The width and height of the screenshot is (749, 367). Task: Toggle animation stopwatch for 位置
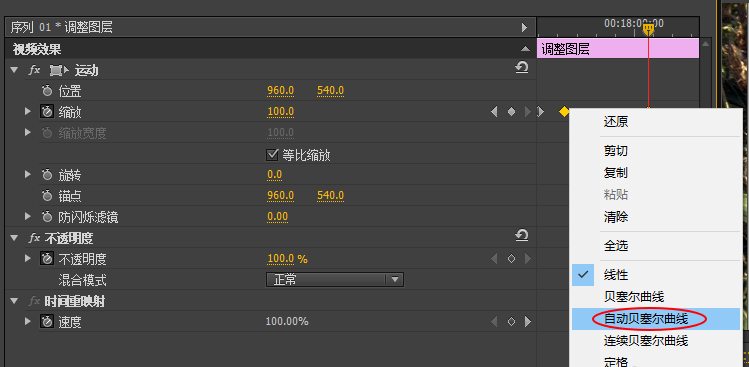[47, 90]
